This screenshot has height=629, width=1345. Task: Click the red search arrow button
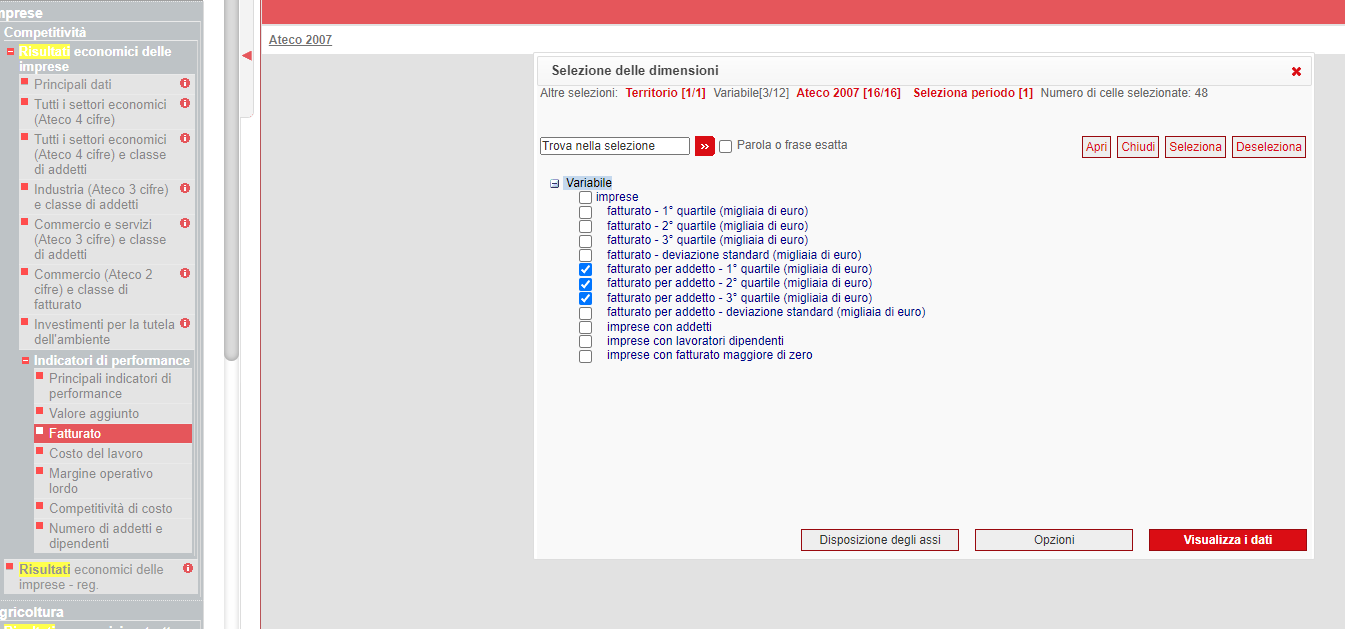click(705, 146)
